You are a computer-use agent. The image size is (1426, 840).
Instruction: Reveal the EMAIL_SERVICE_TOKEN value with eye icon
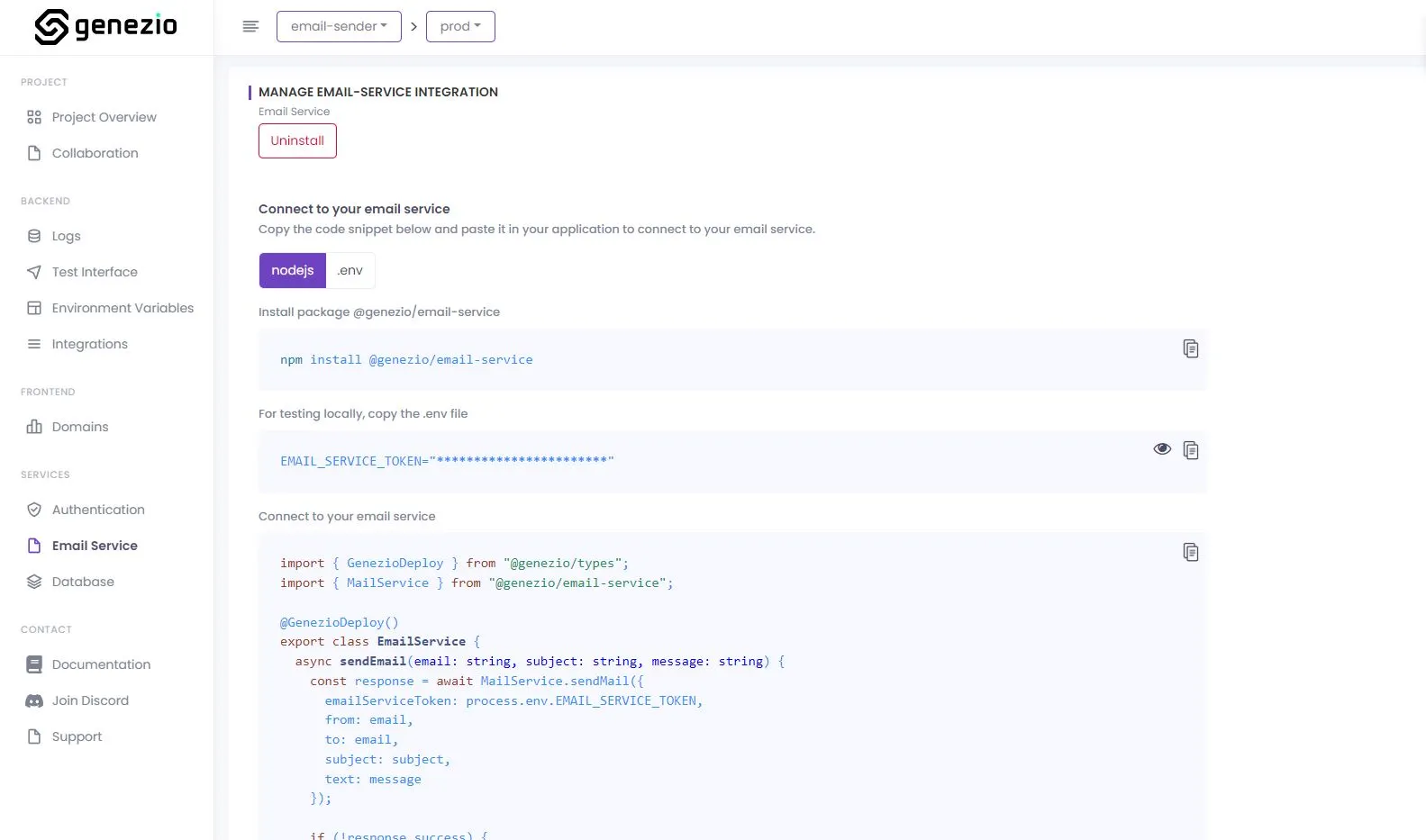click(x=1162, y=449)
